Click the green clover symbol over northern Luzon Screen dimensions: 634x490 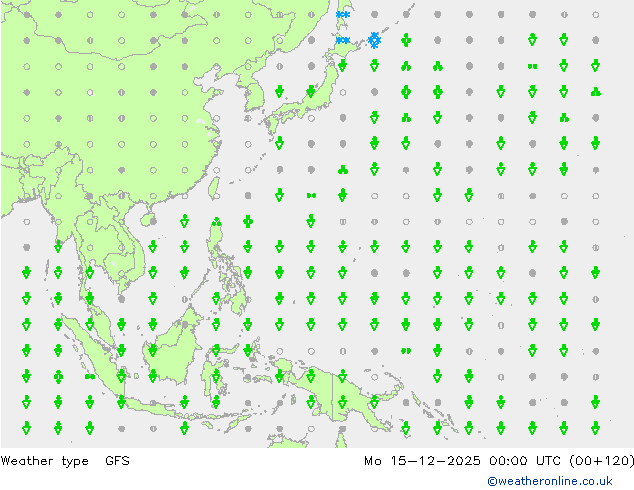tap(217, 222)
